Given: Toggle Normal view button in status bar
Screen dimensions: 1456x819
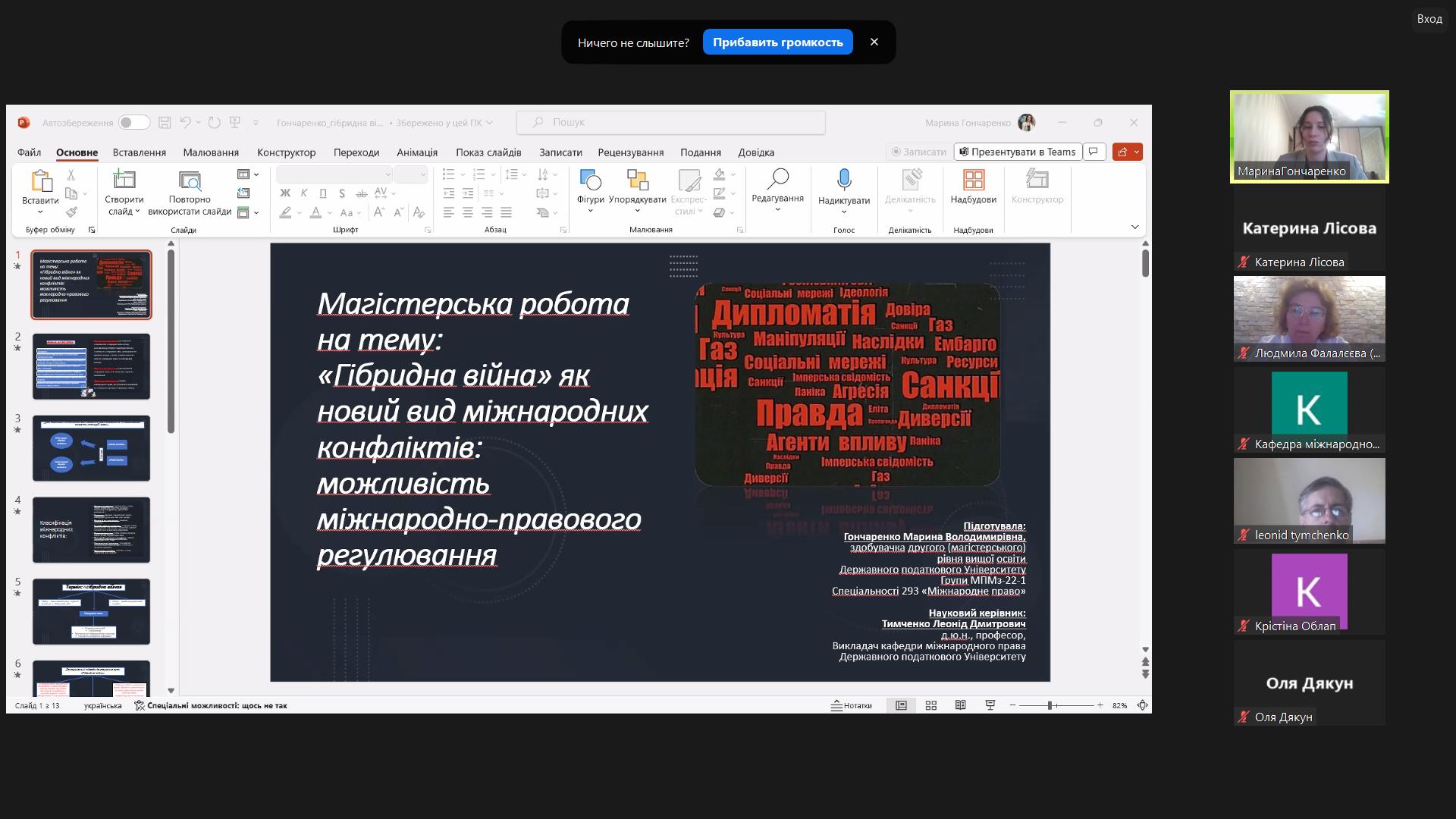Looking at the screenshot, I should coord(901,705).
